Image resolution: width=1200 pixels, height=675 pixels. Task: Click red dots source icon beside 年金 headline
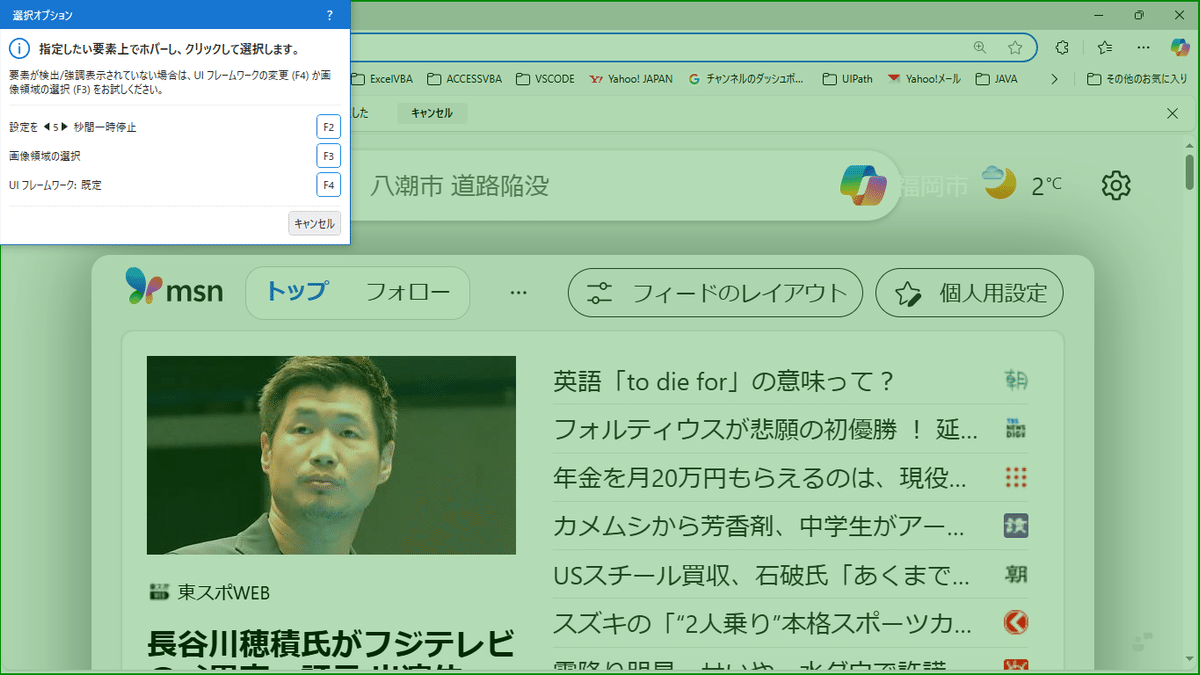pyautogui.click(x=1016, y=477)
